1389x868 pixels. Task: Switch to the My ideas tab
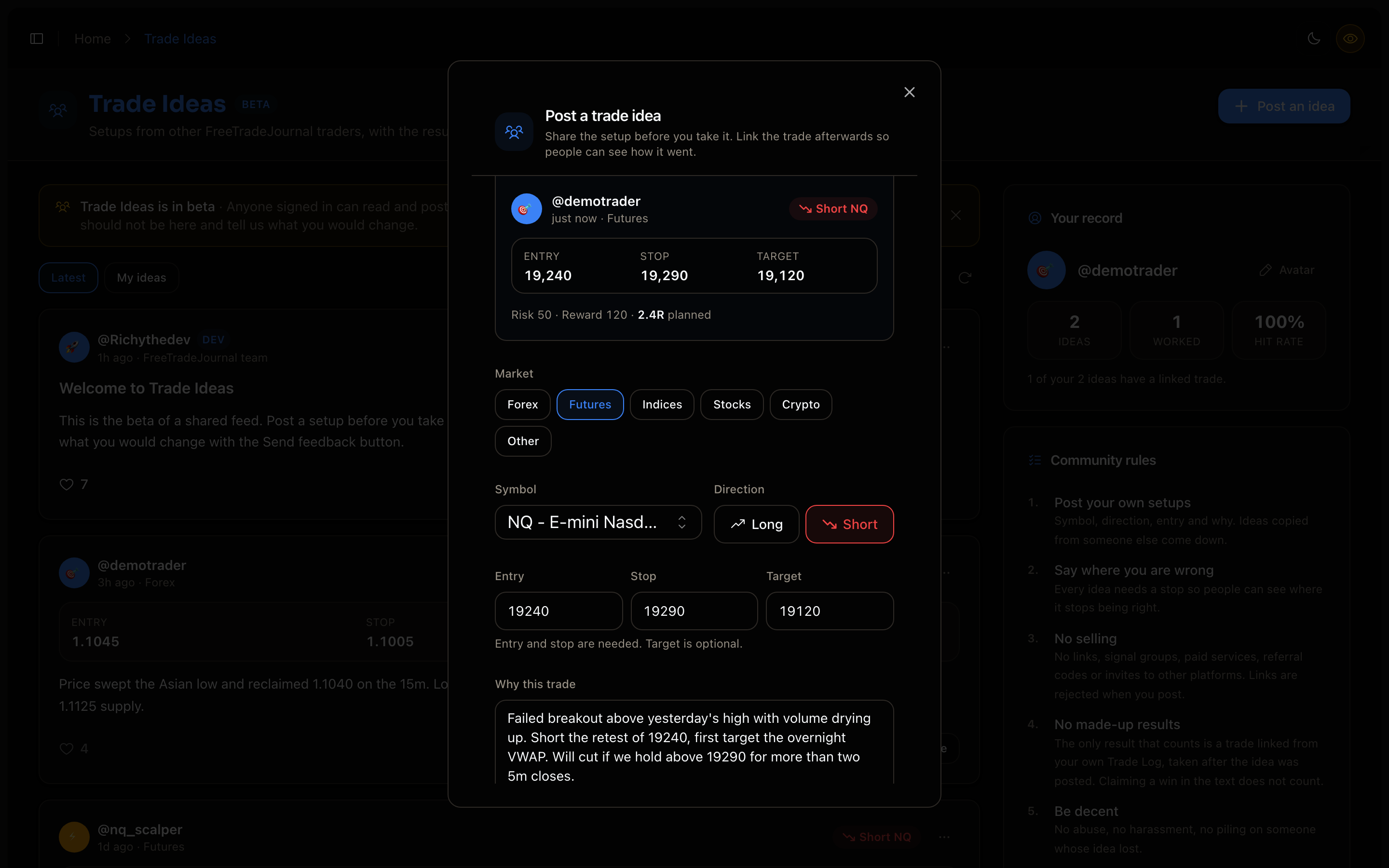[142, 278]
